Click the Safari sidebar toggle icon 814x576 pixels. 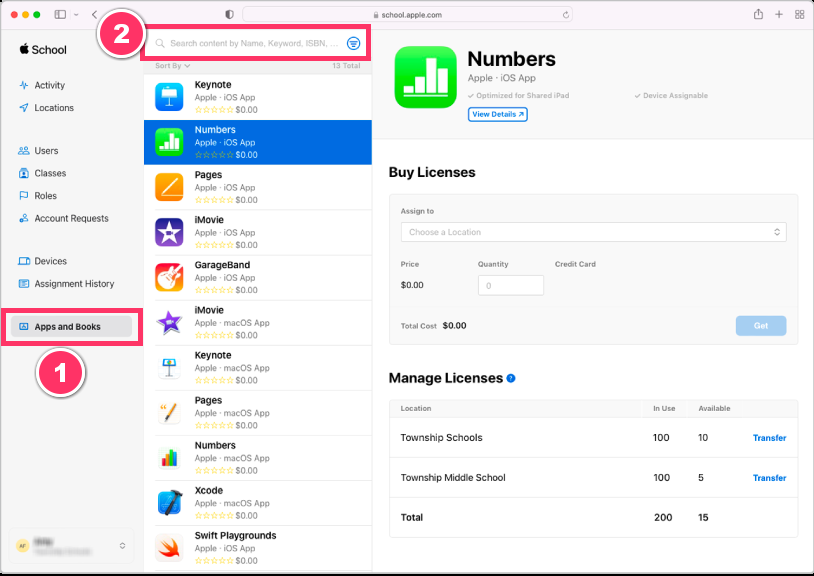(x=60, y=15)
